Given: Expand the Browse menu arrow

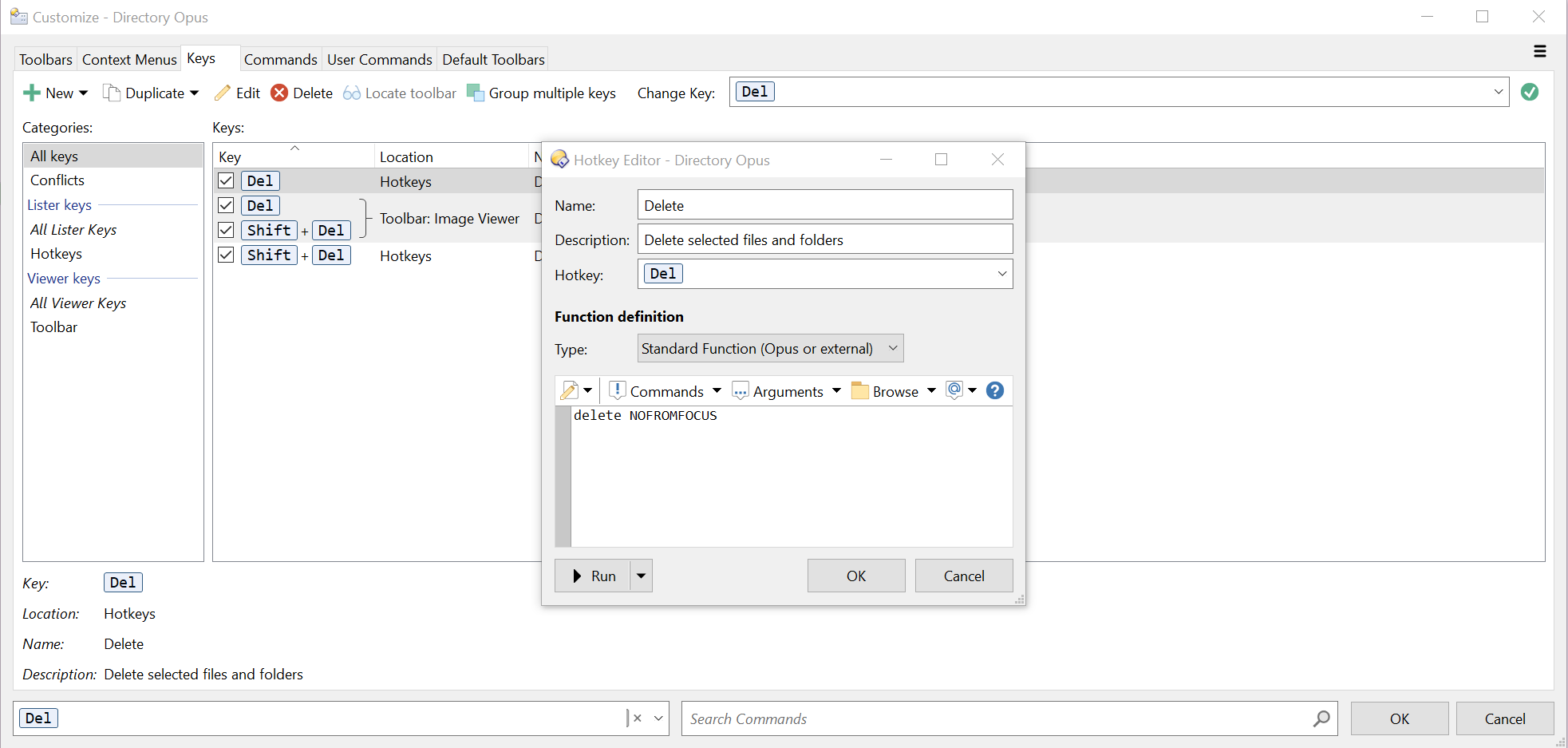Looking at the screenshot, I should pos(931,390).
